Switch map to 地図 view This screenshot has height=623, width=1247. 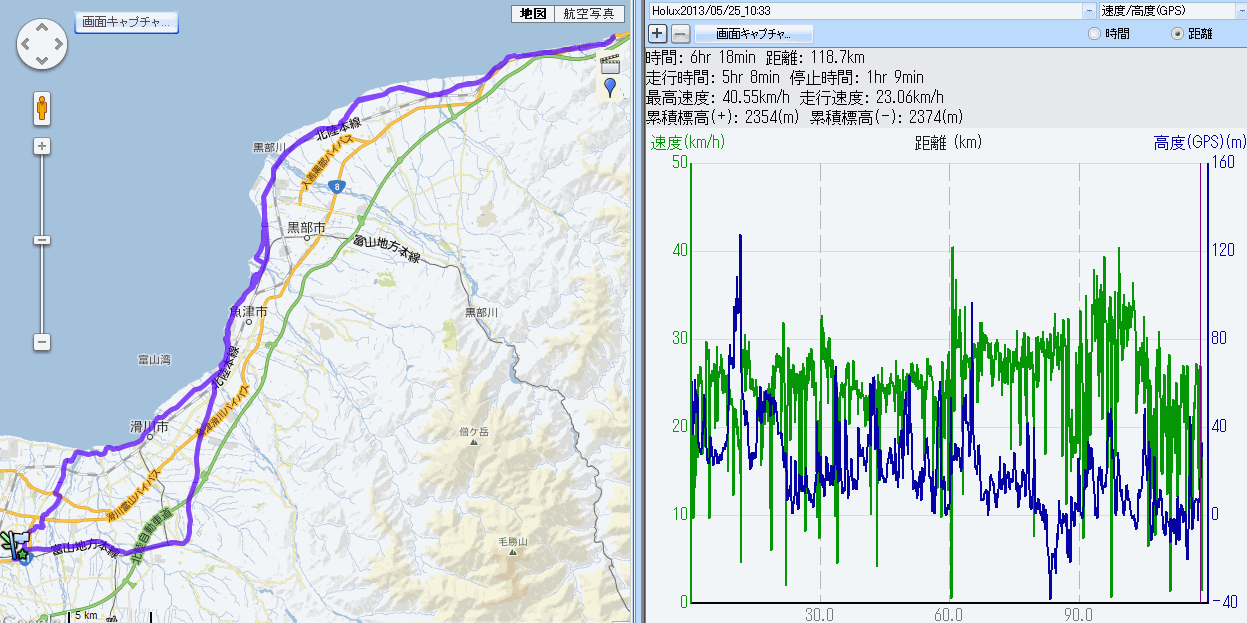(x=532, y=14)
